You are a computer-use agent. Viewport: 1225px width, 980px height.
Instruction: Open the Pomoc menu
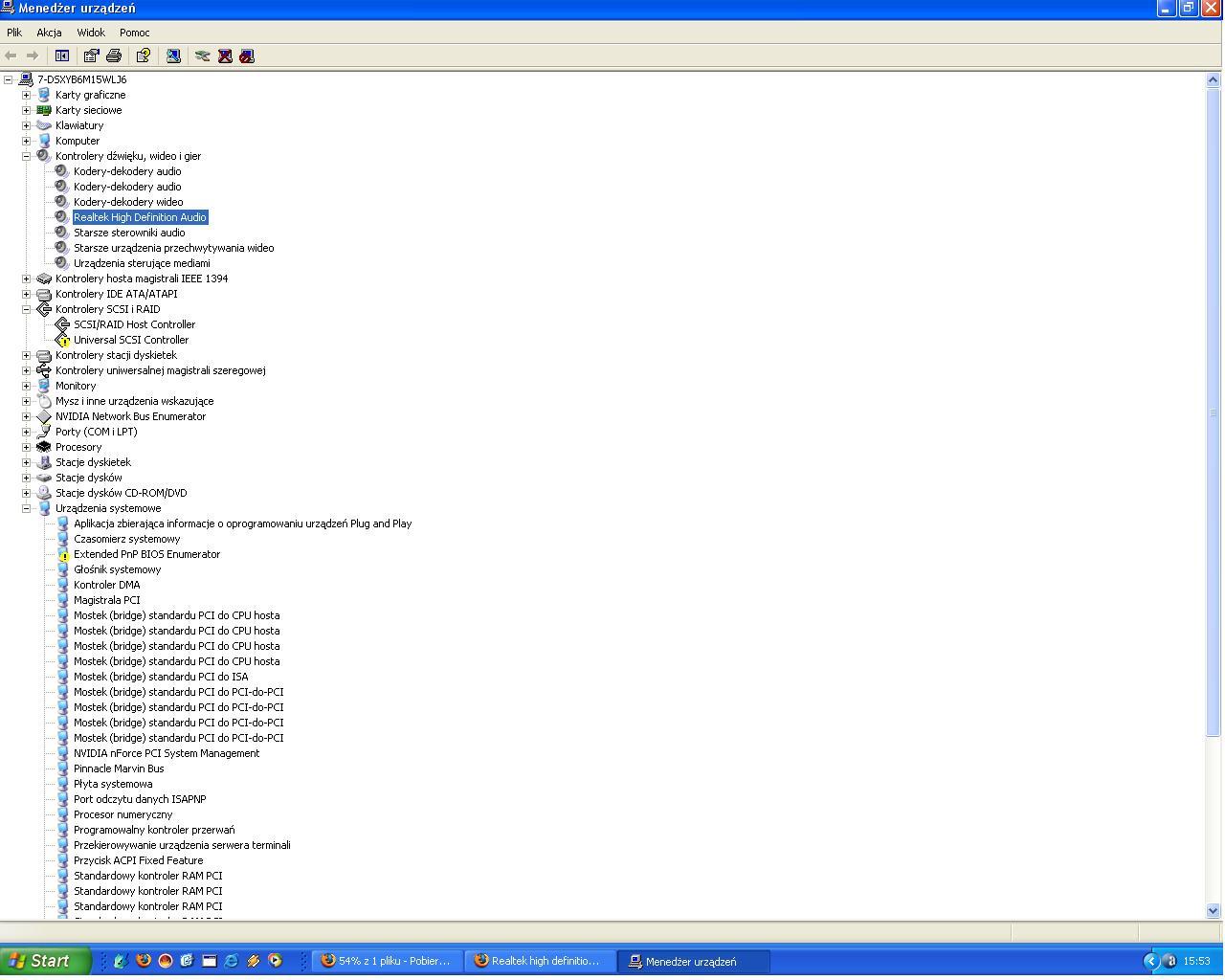click(135, 33)
